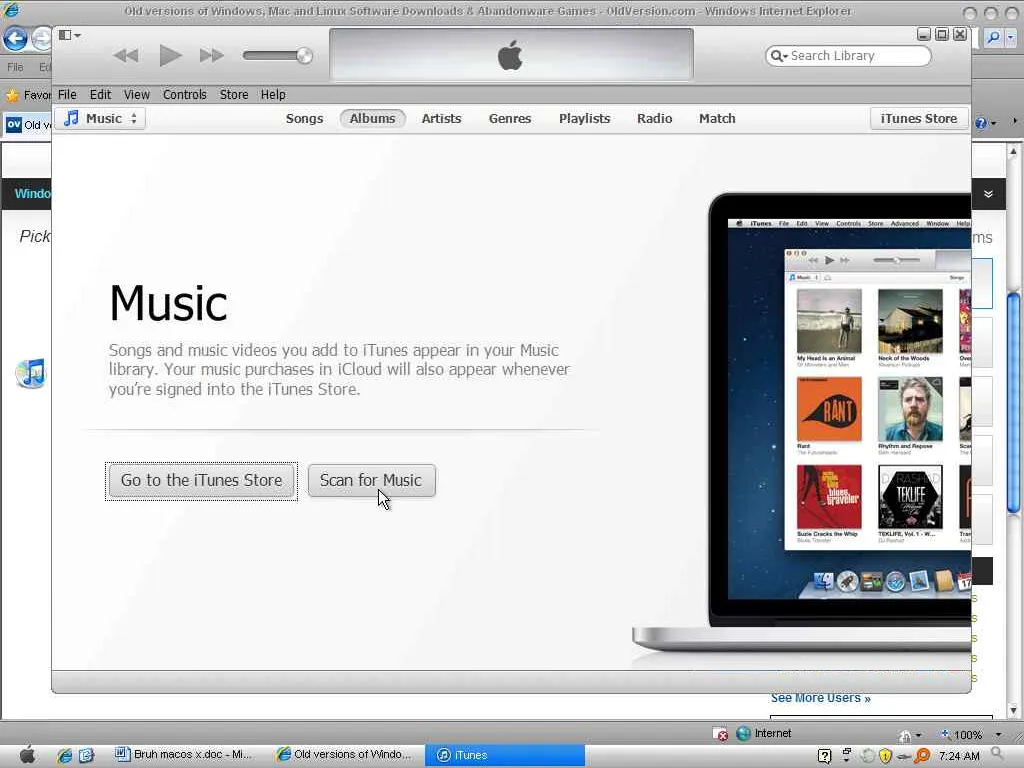1024x768 pixels.
Task: Click the Internet zone globe icon
Action: pyautogui.click(x=743, y=733)
